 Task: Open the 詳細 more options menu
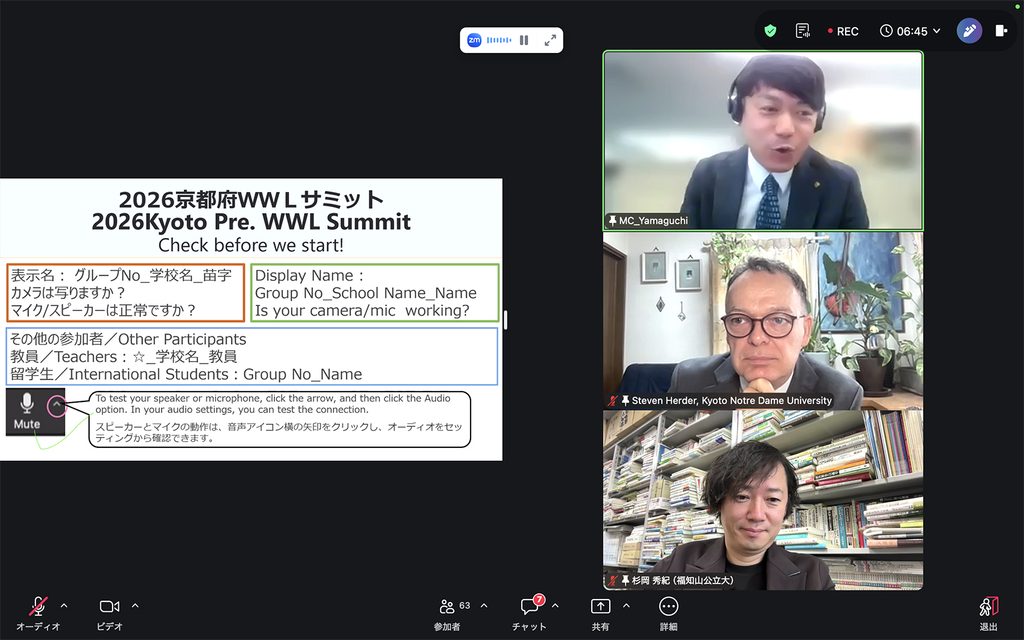point(668,613)
